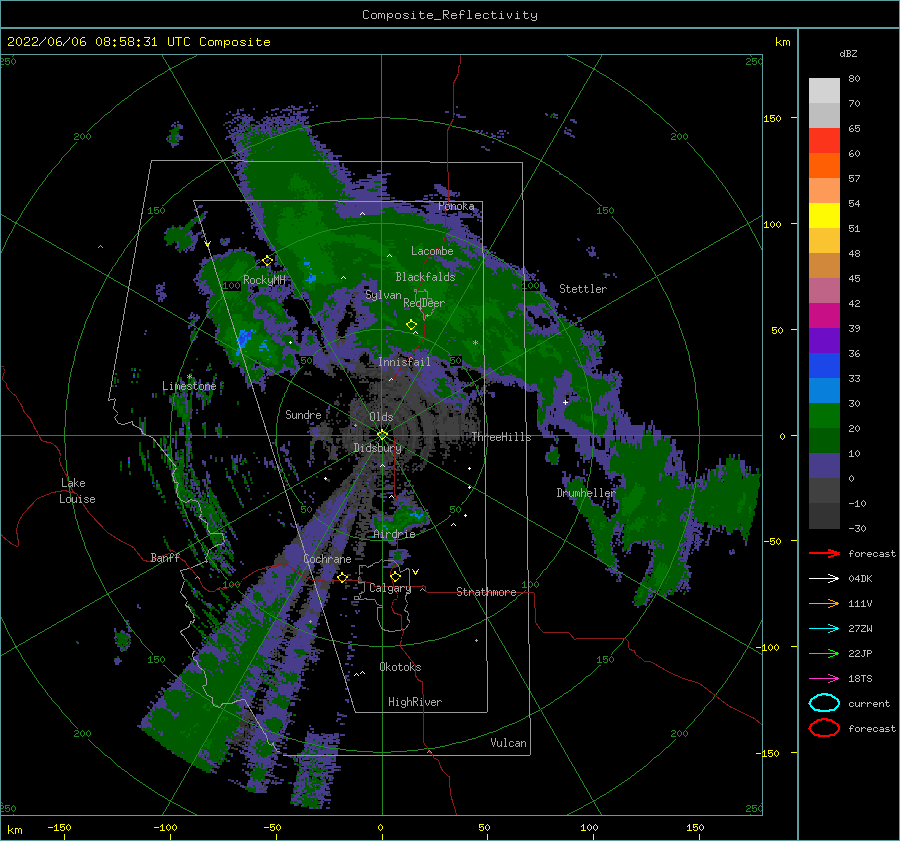Click the 18TS legend label

(x=860, y=679)
